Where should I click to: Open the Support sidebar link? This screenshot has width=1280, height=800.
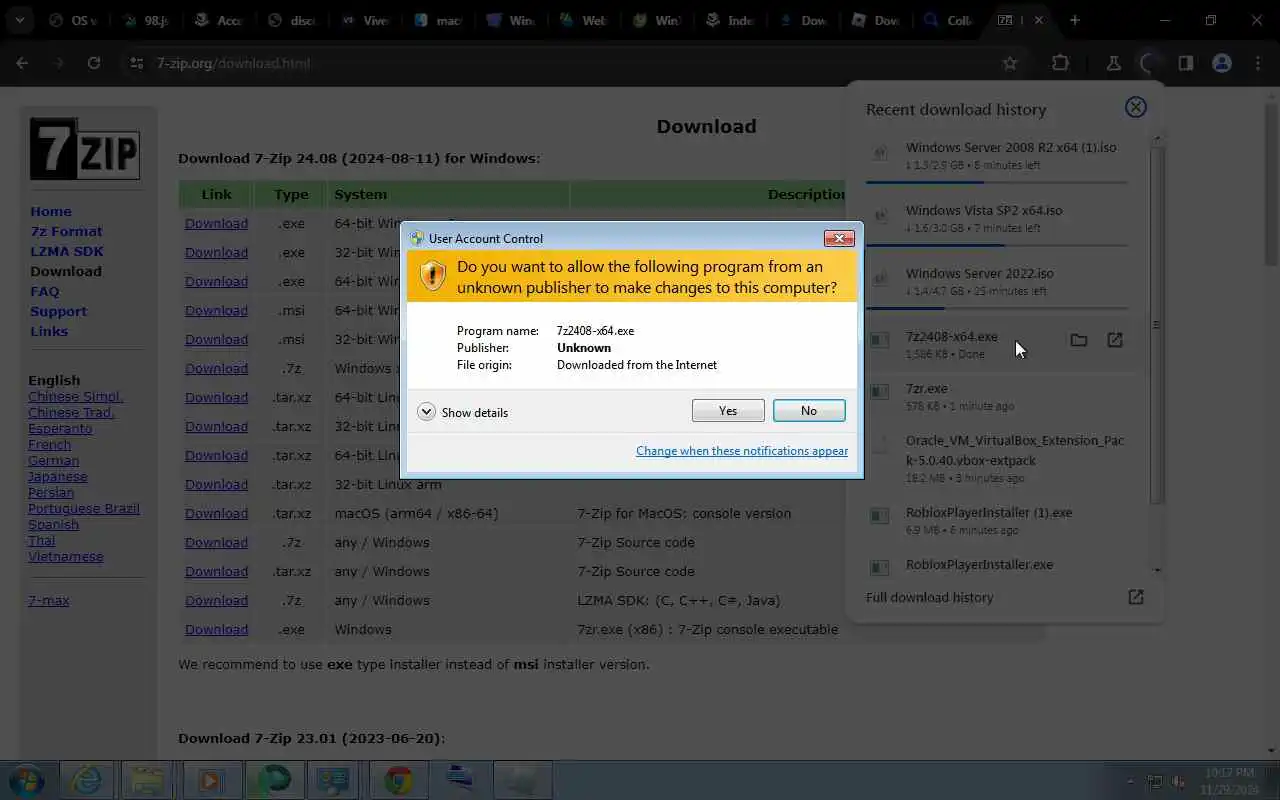(58, 311)
